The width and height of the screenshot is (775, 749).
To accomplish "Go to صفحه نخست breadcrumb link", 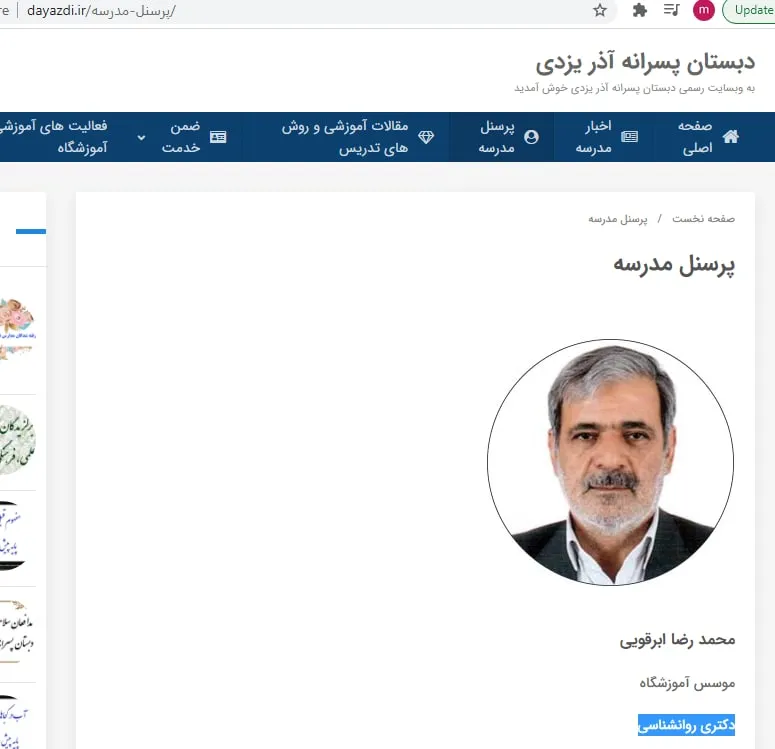I will 703,219.
